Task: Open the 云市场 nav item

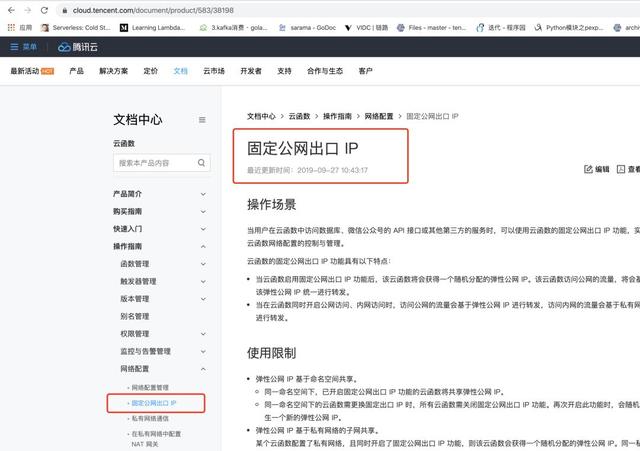Action: coord(214,71)
